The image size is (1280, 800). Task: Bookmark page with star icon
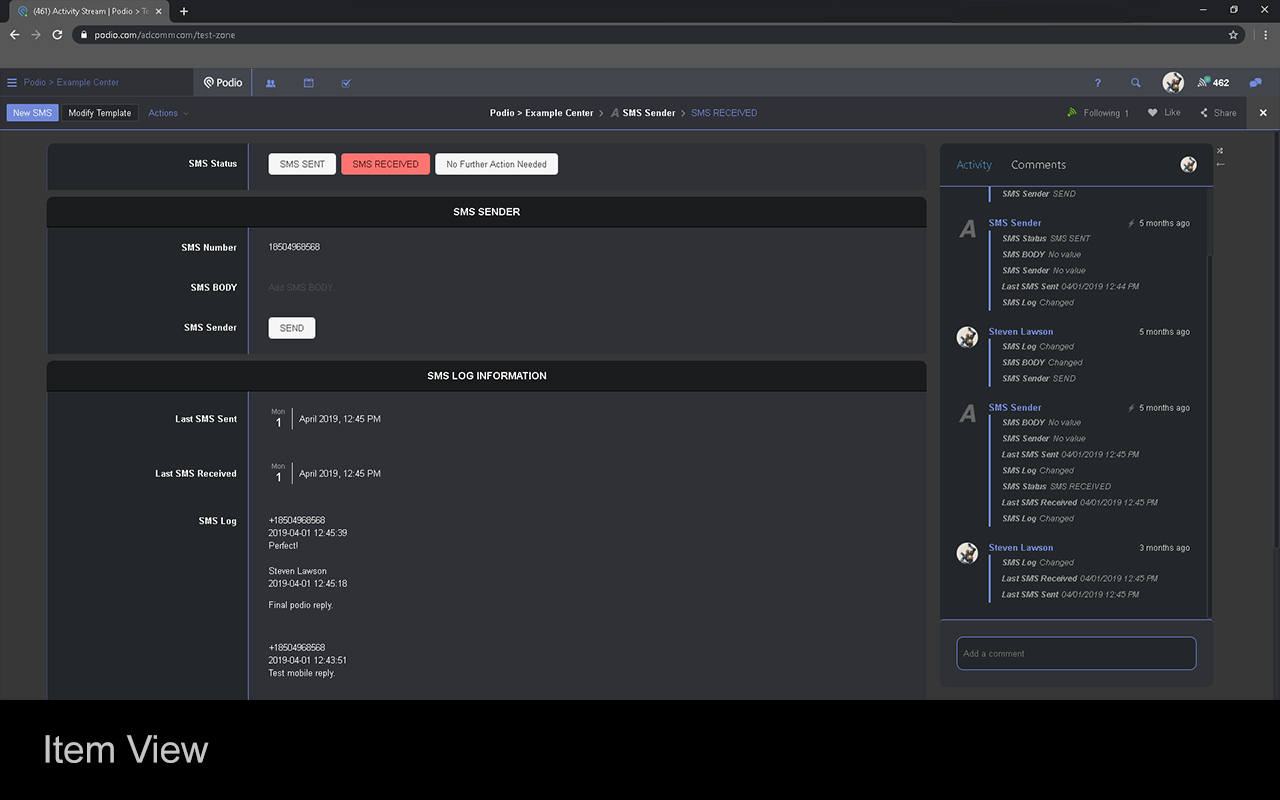(x=1233, y=34)
